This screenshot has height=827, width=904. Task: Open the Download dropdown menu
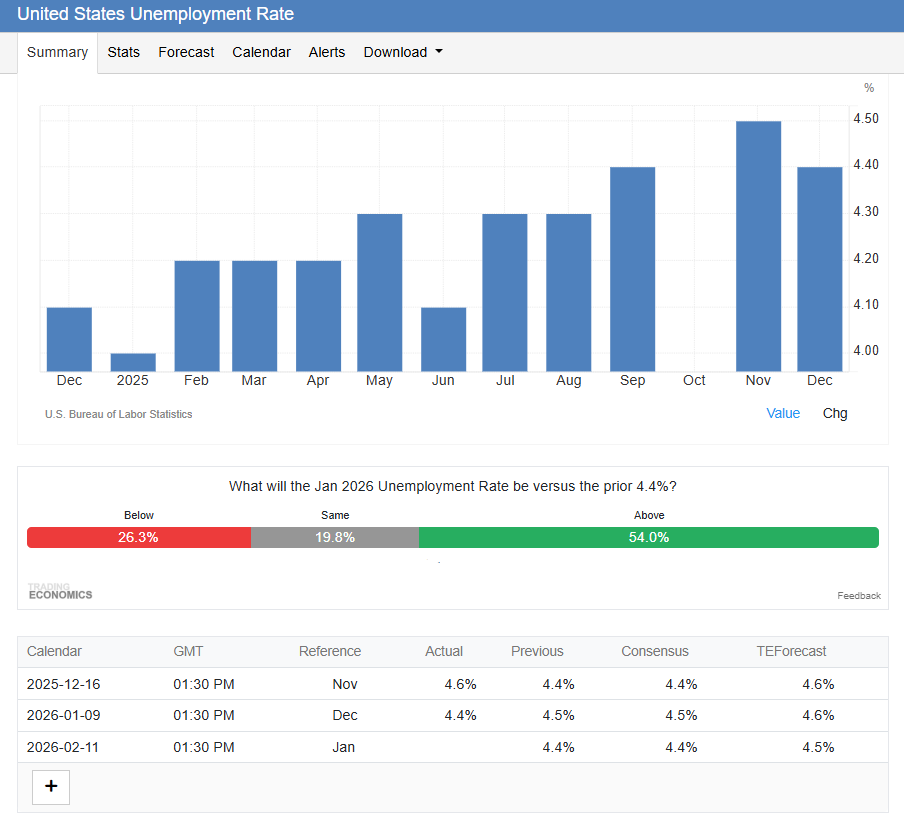pyautogui.click(x=402, y=52)
